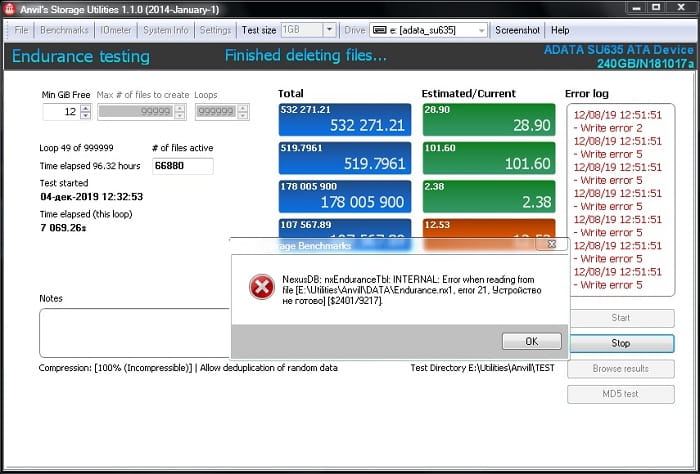Click the Start button
The width and height of the screenshot is (700, 474).
621,318
